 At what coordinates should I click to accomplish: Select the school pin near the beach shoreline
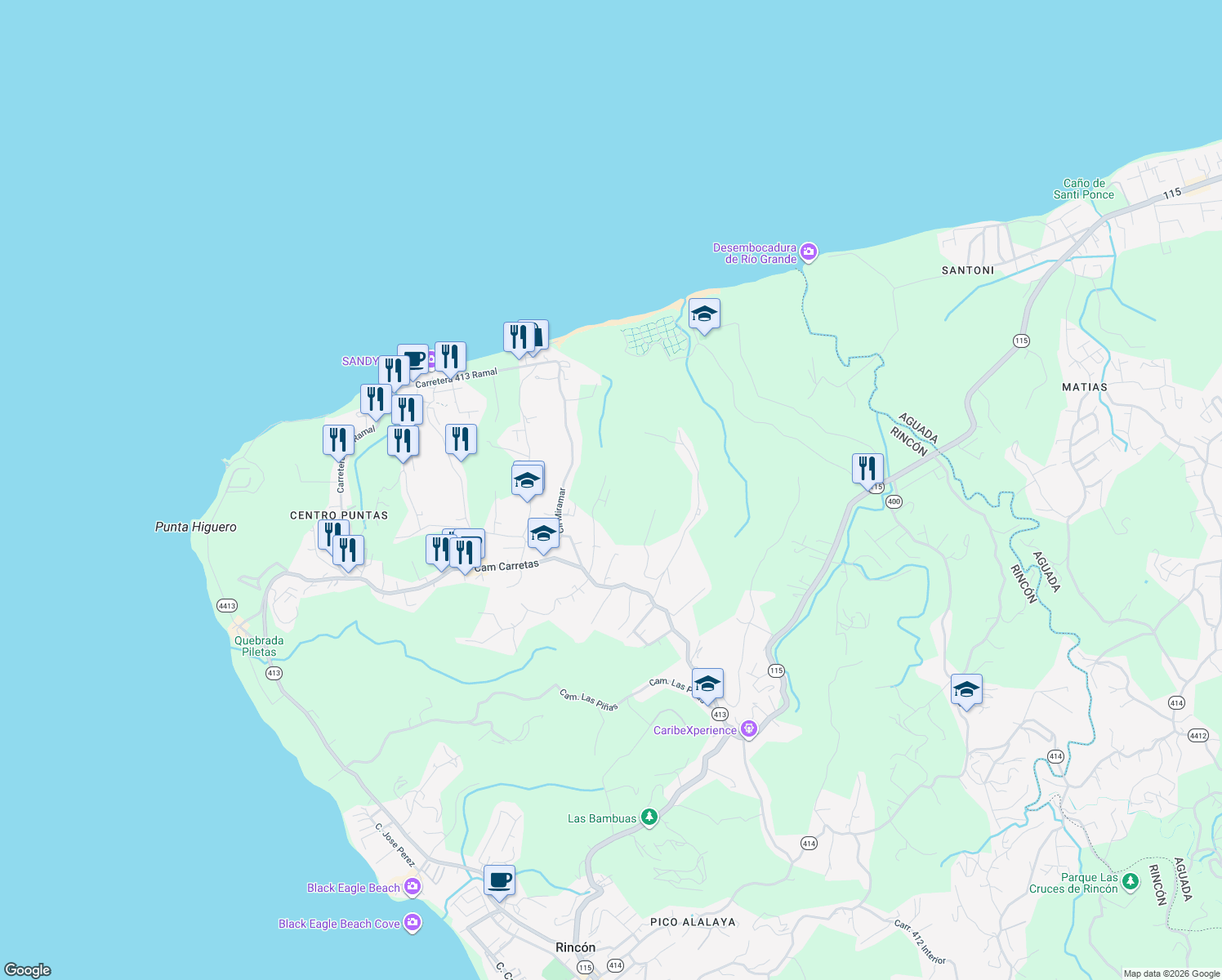tap(703, 314)
